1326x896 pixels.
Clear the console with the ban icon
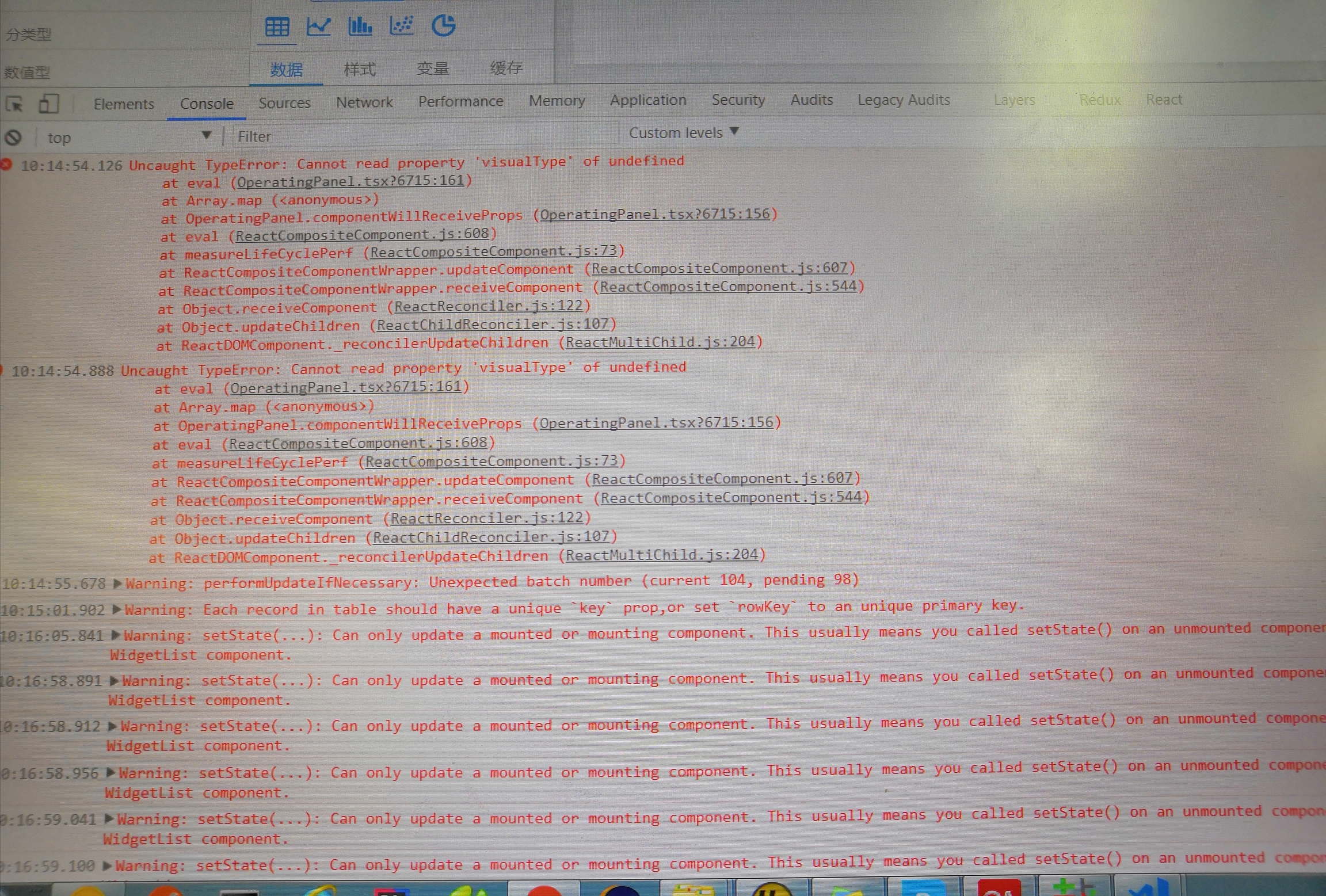(13, 138)
